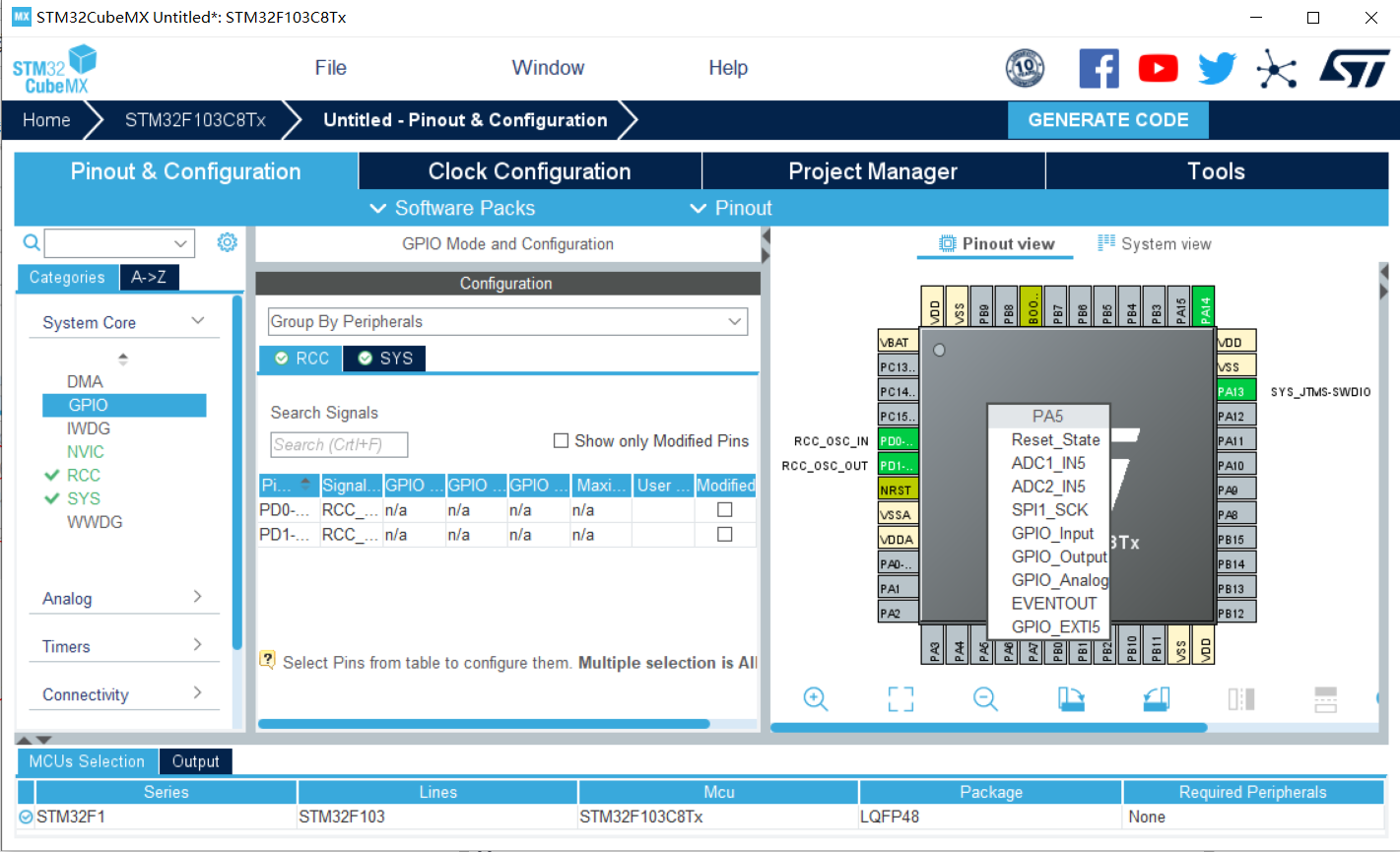Image resolution: width=1400 pixels, height=852 pixels.
Task: Click the Search Signals input field
Action: pyautogui.click(x=339, y=445)
